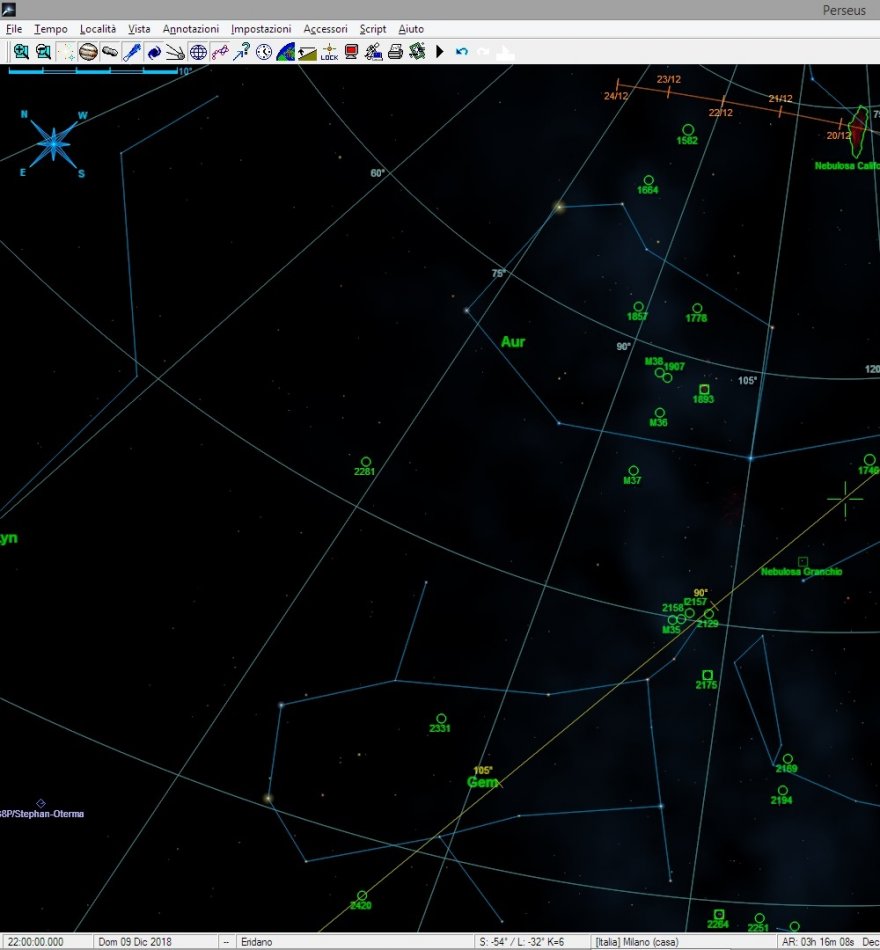Click the greyed-out redo arrow
880x950 pixels.
(x=483, y=52)
